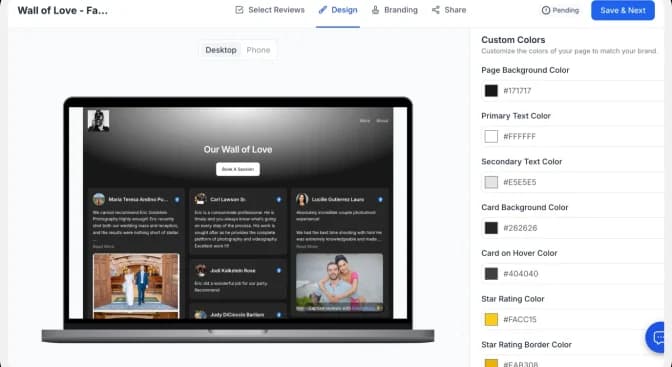Open the Card Background Color swatch
672x367 pixels.
pos(491,228)
